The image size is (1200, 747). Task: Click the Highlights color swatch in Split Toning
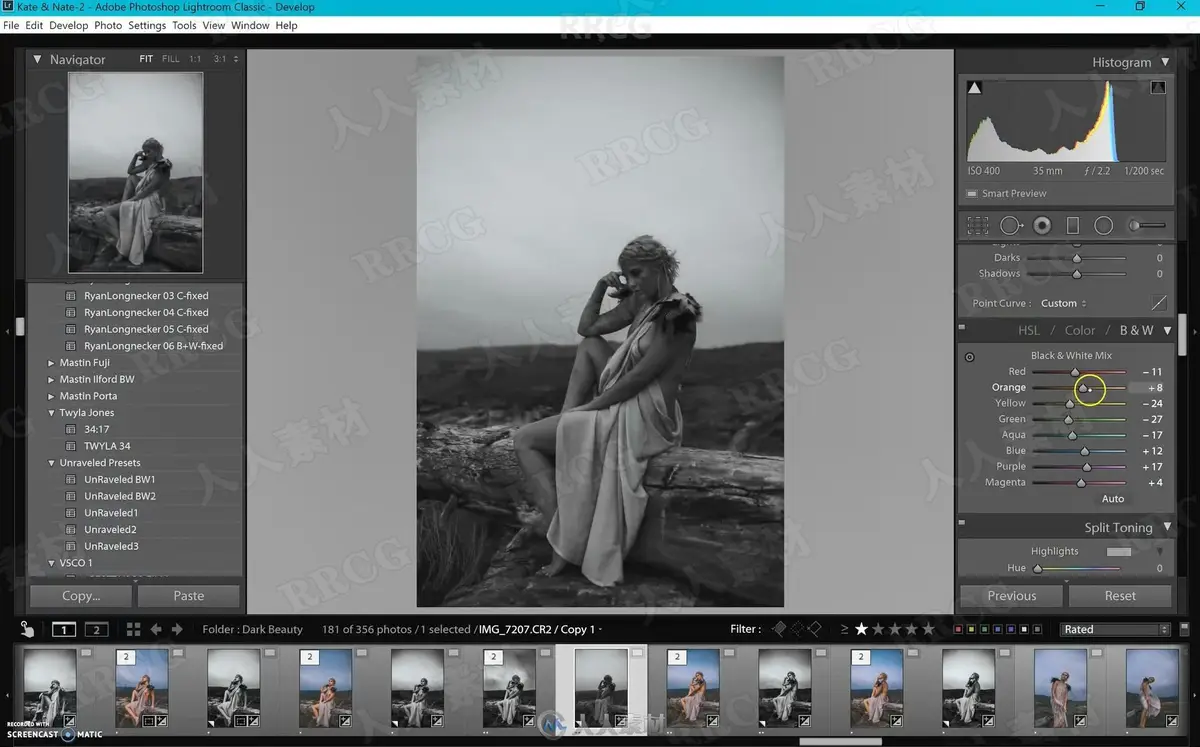pyautogui.click(x=1119, y=551)
